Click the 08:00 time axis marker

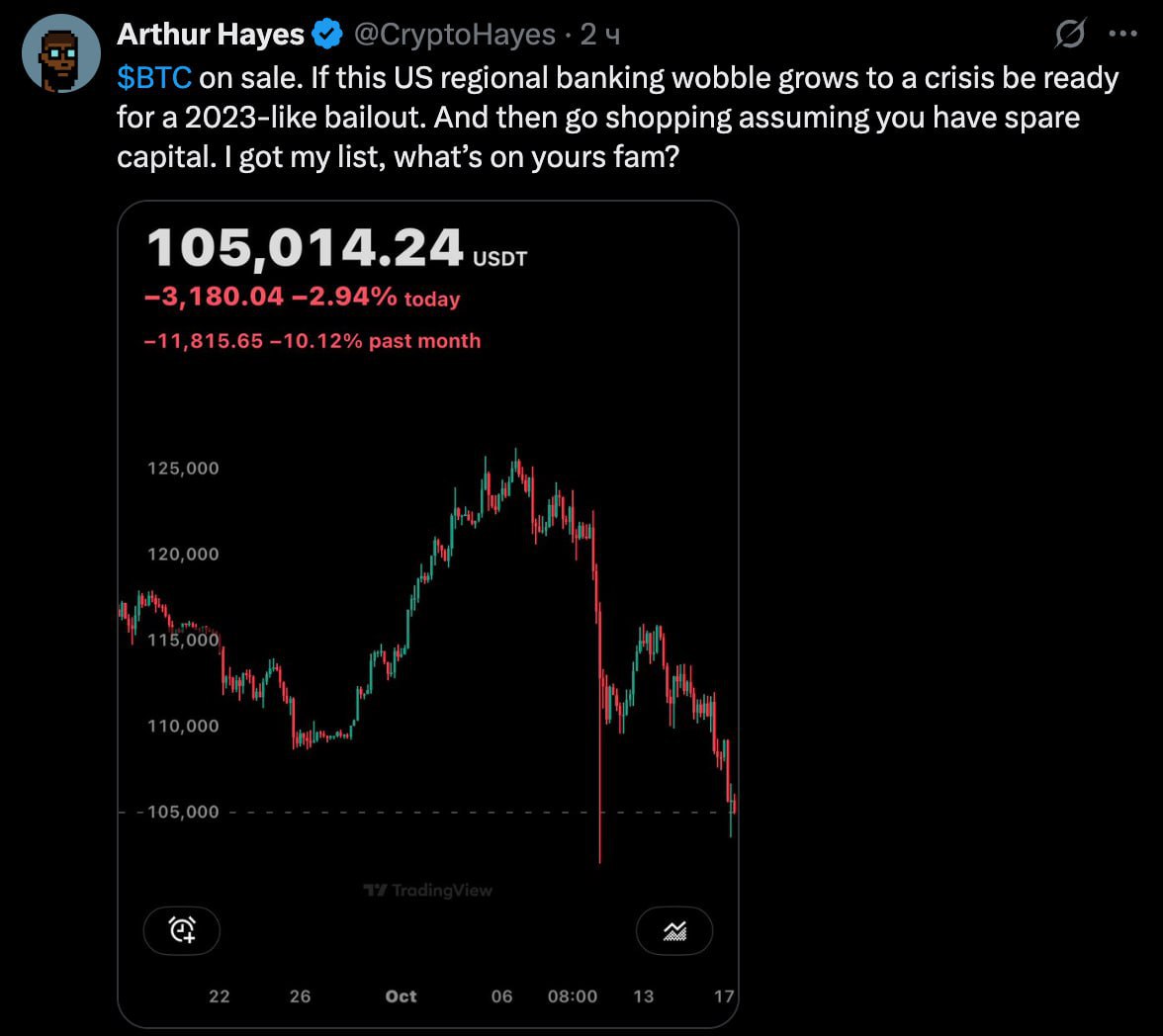click(x=573, y=996)
